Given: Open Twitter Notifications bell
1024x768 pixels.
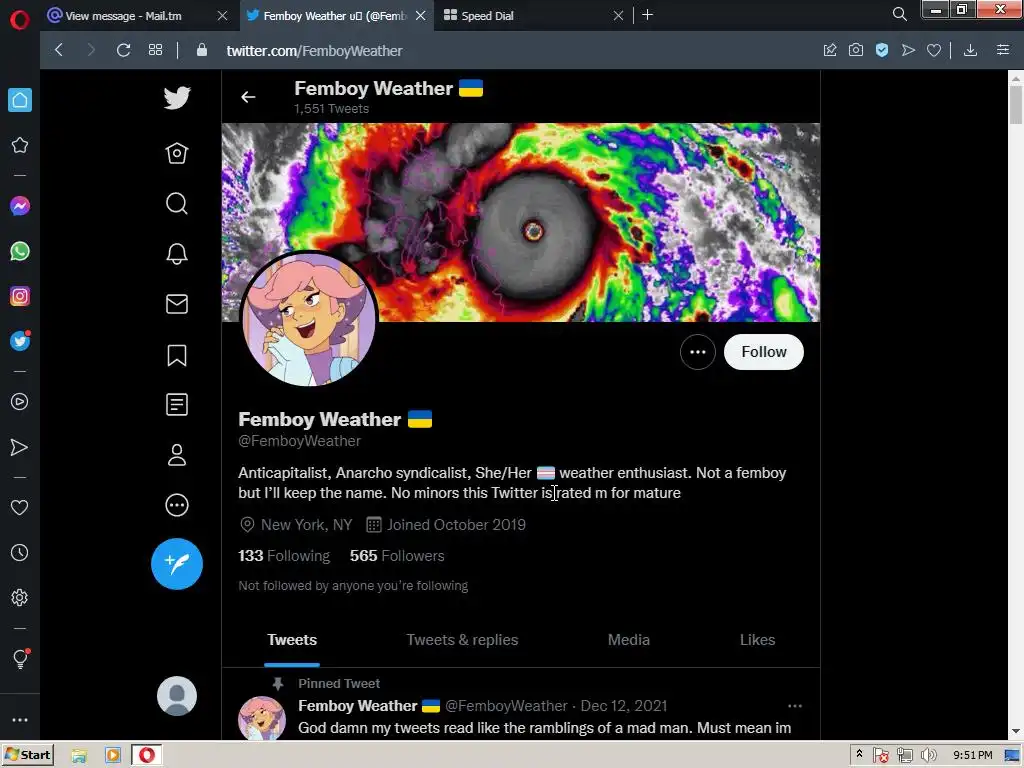Looking at the screenshot, I should tap(177, 254).
